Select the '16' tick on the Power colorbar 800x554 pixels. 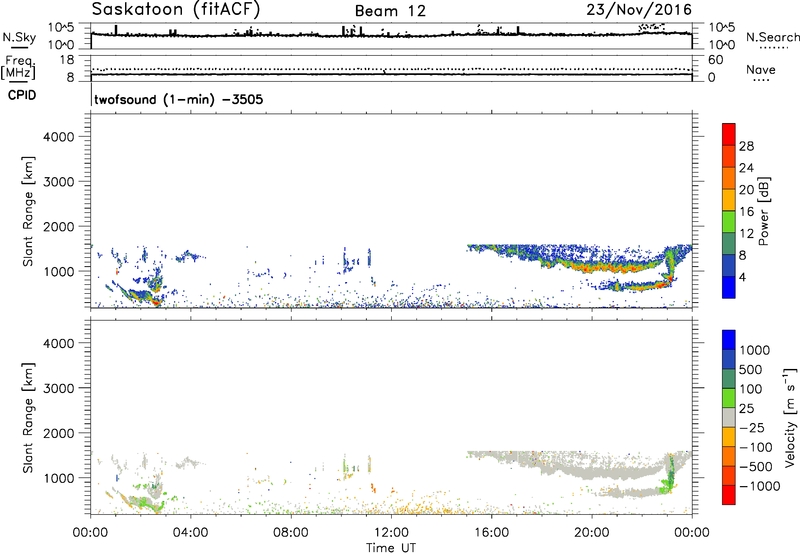[x=746, y=212]
